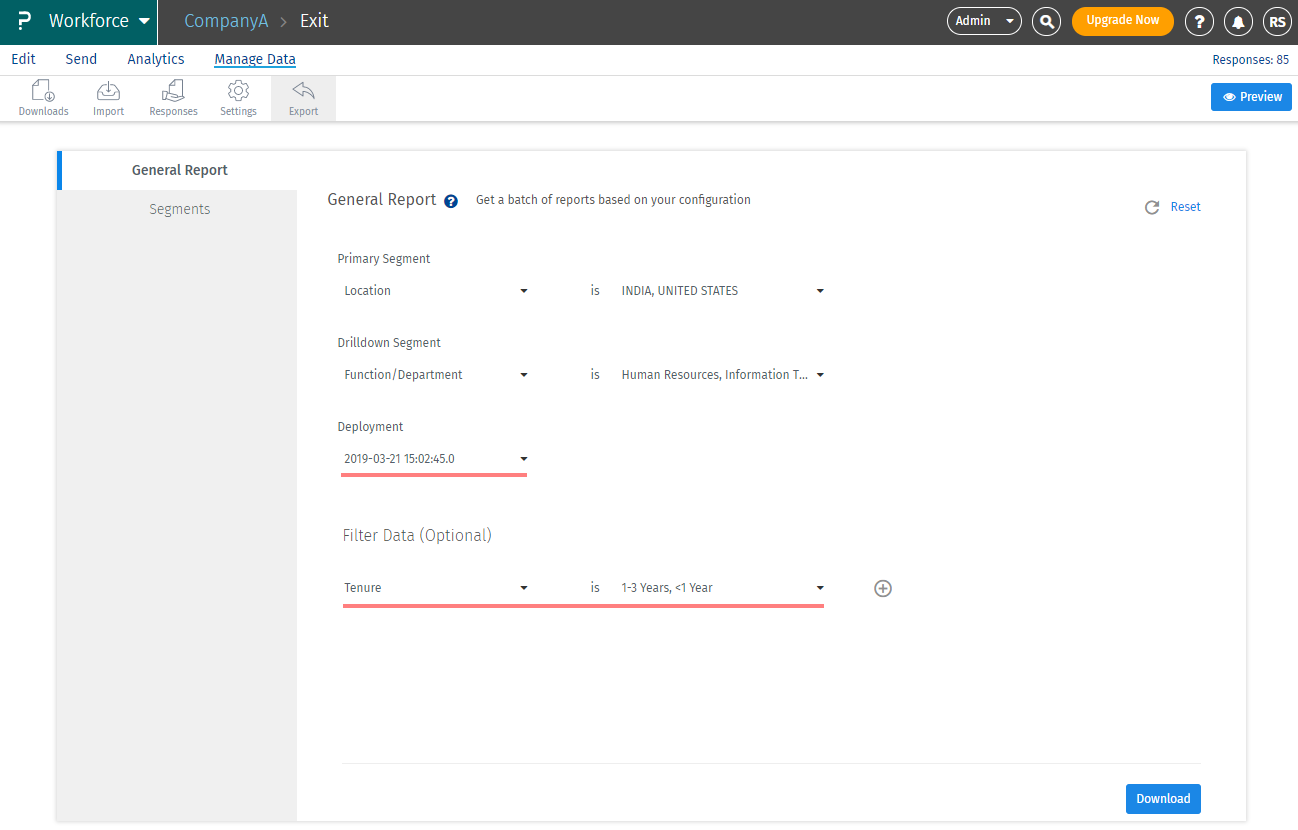Click the General Report info icon
The height and width of the screenshot is (830, 1298).
(451, 201)
